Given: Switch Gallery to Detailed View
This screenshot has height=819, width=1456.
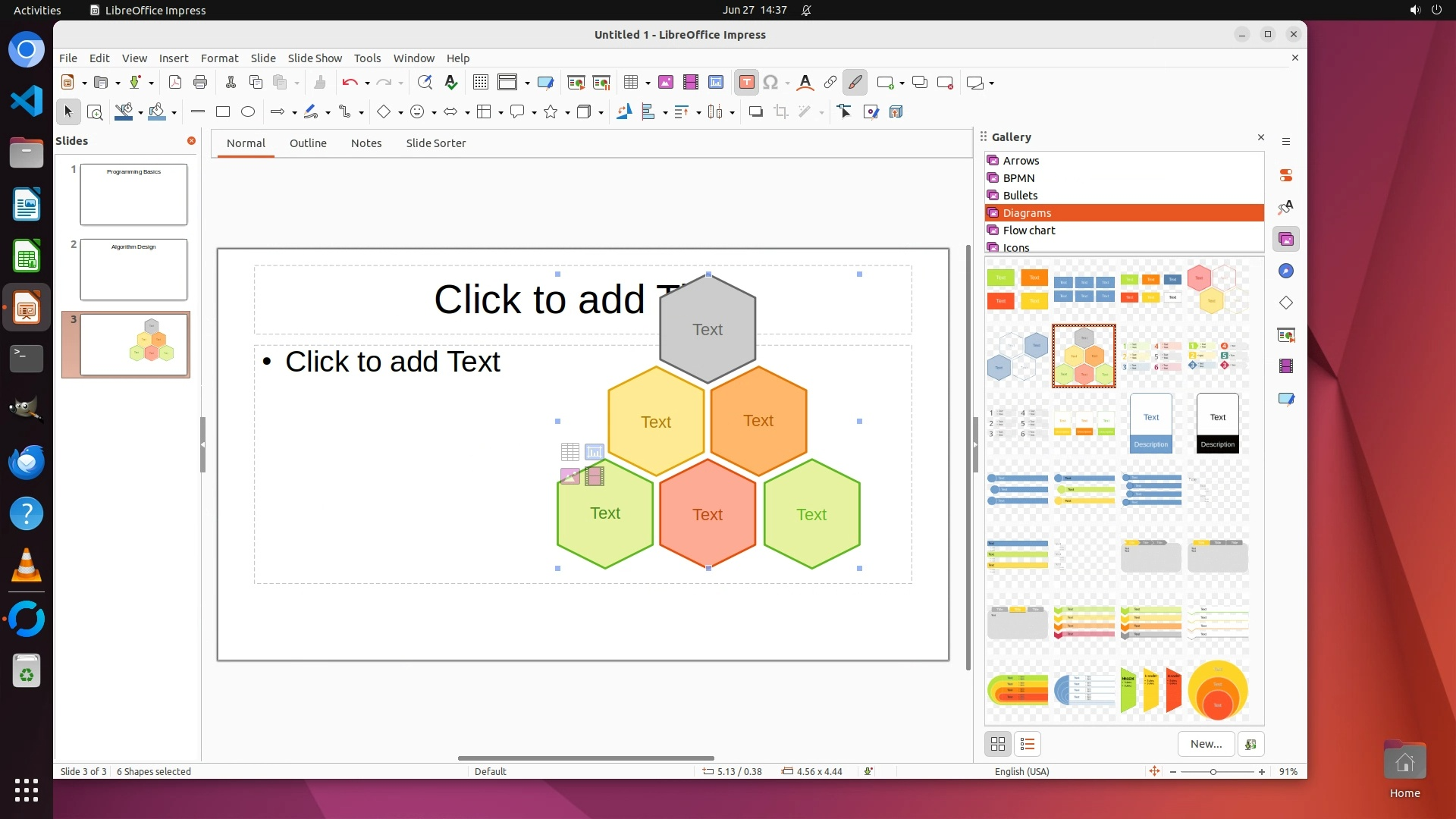Looking at the screenshot, I should click(x=1028, y=745).
